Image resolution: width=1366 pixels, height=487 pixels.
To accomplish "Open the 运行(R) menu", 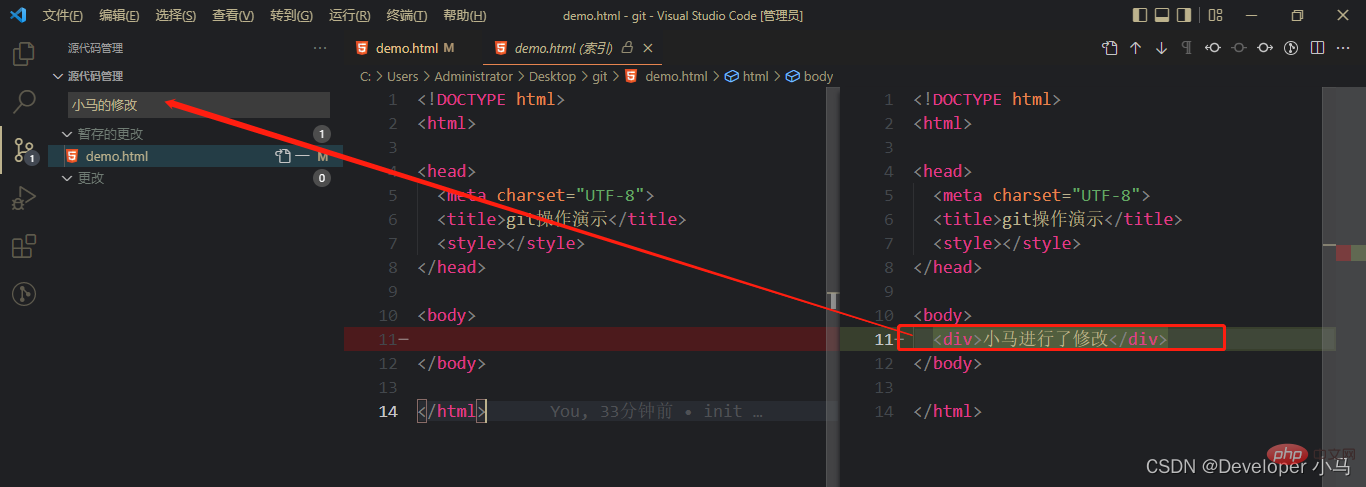I will pos(349,16).
